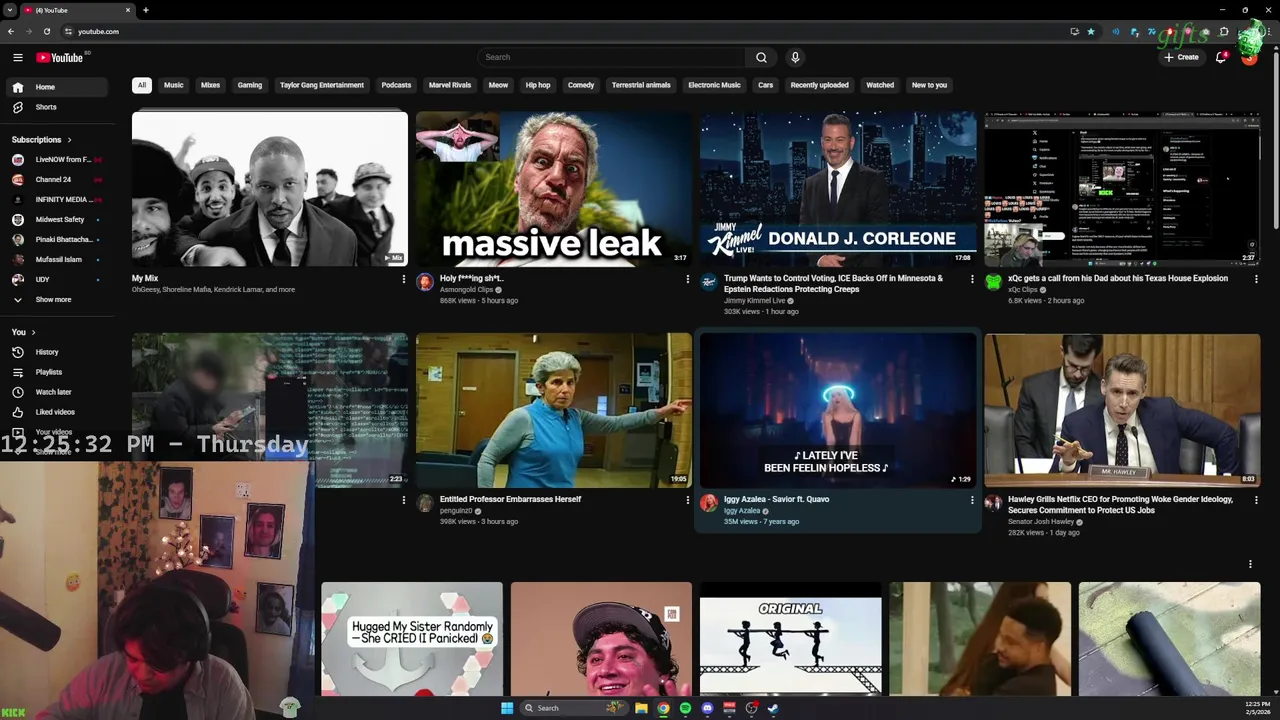Click the Windows taskbar Search box
The image size is (1280, 720).
point(573,708)
